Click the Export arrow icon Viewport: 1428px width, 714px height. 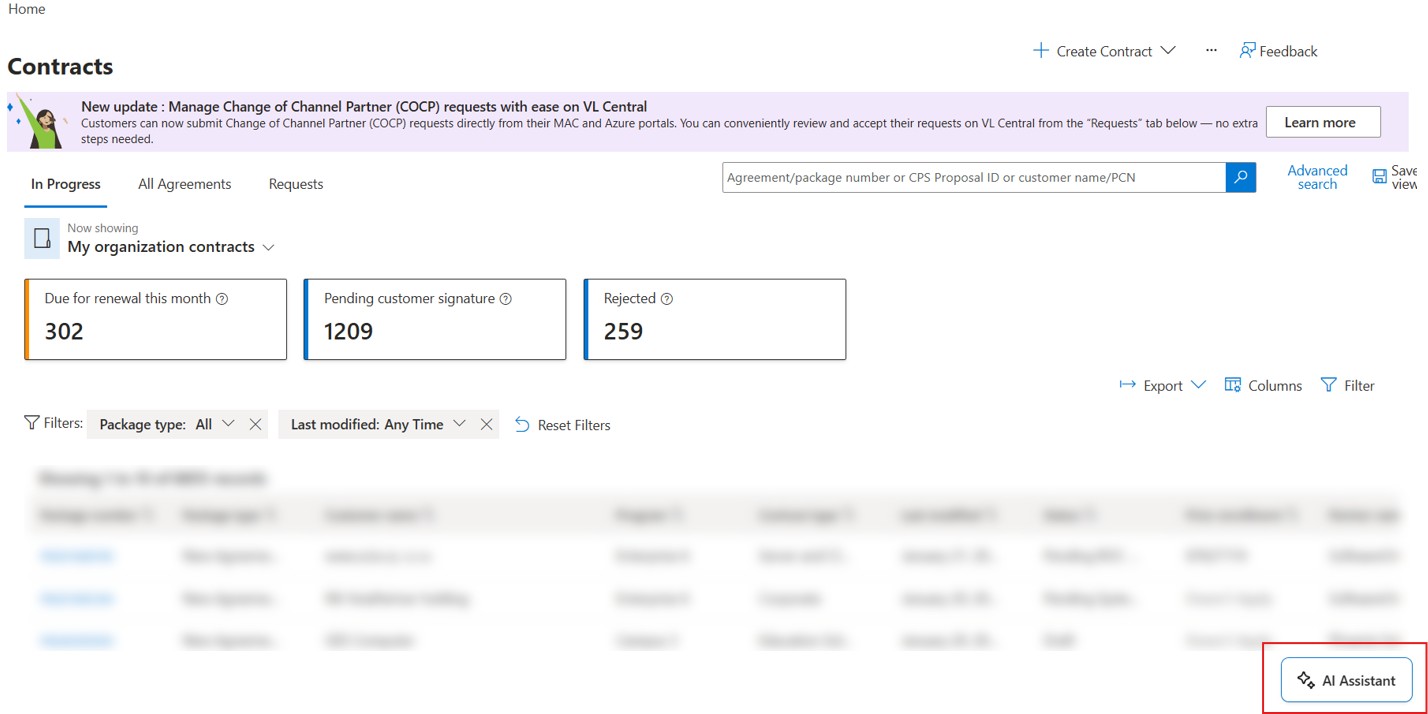pyautogui.click(x=1127, y=385)
